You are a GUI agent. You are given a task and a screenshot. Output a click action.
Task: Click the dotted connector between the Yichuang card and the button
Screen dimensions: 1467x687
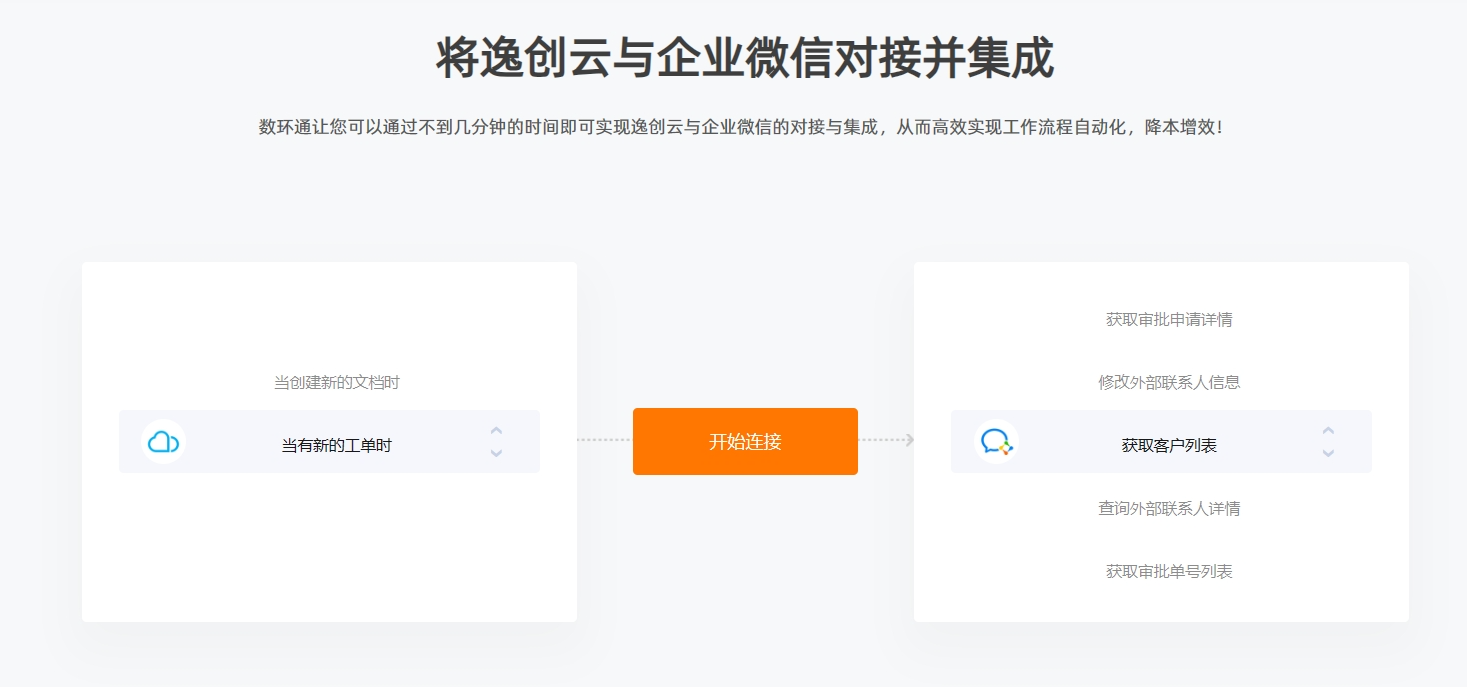[x=604, y=440]
